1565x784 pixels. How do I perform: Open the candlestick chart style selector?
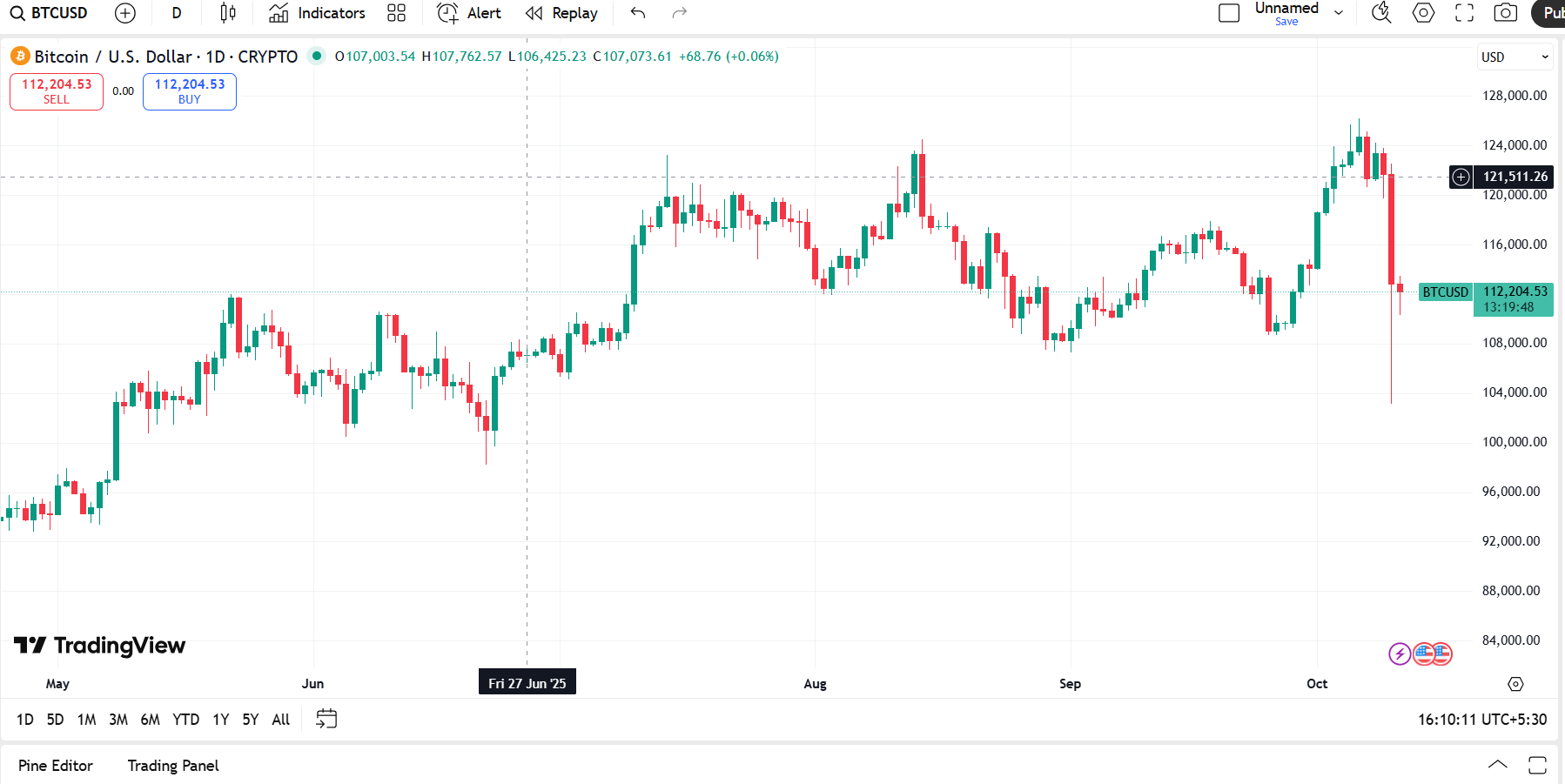[x=227, y=13]
